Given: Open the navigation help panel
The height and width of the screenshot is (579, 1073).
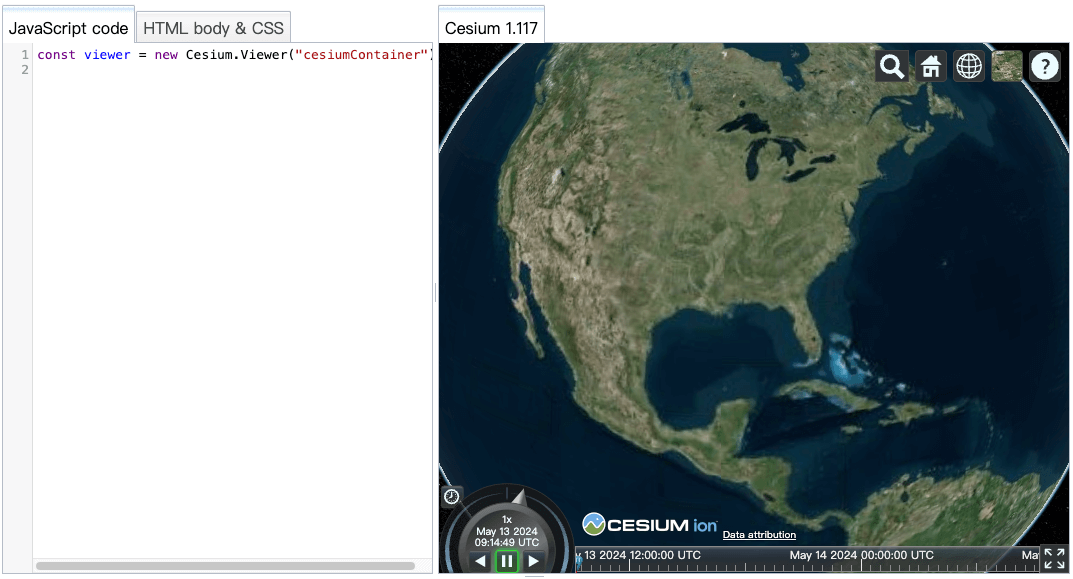Looking at the screenshot, I should [x=1044, y=66].
